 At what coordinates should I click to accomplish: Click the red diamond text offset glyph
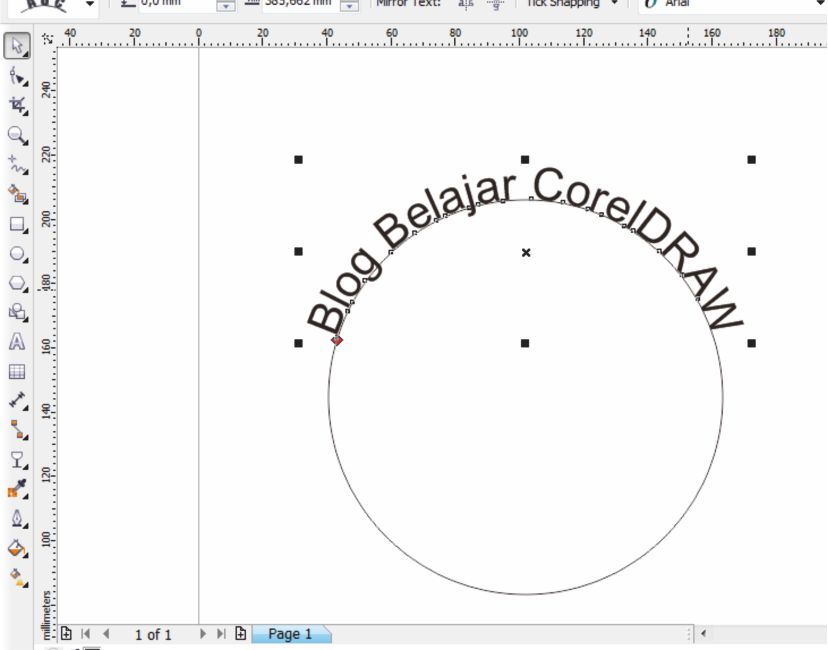coord(337,340)
